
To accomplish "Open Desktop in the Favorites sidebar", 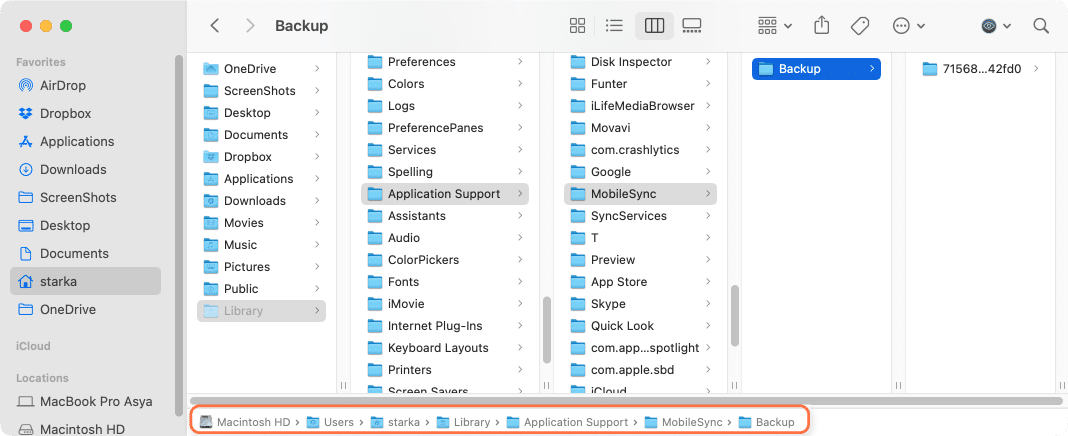I will (x=85, y=225).
